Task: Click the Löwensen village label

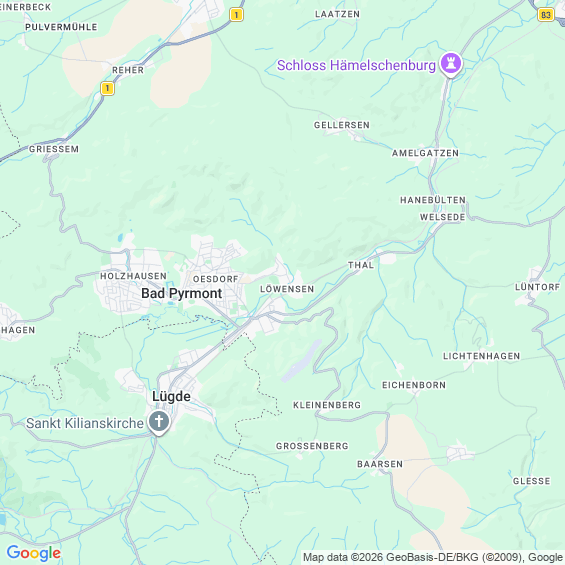Action: click(287, 289)
